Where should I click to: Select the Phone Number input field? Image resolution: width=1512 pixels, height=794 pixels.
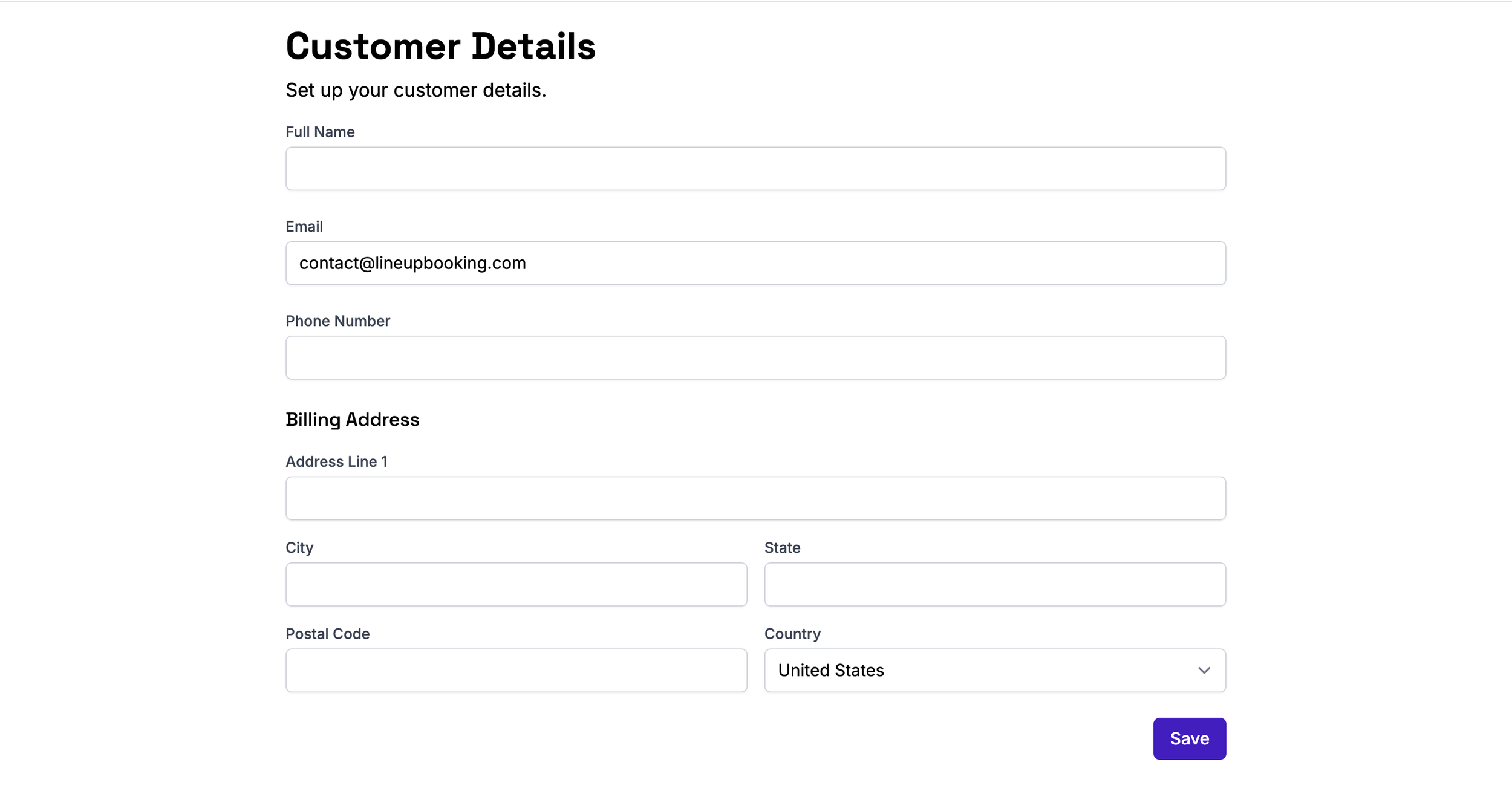pyautogui.click(x=755, y=357)
